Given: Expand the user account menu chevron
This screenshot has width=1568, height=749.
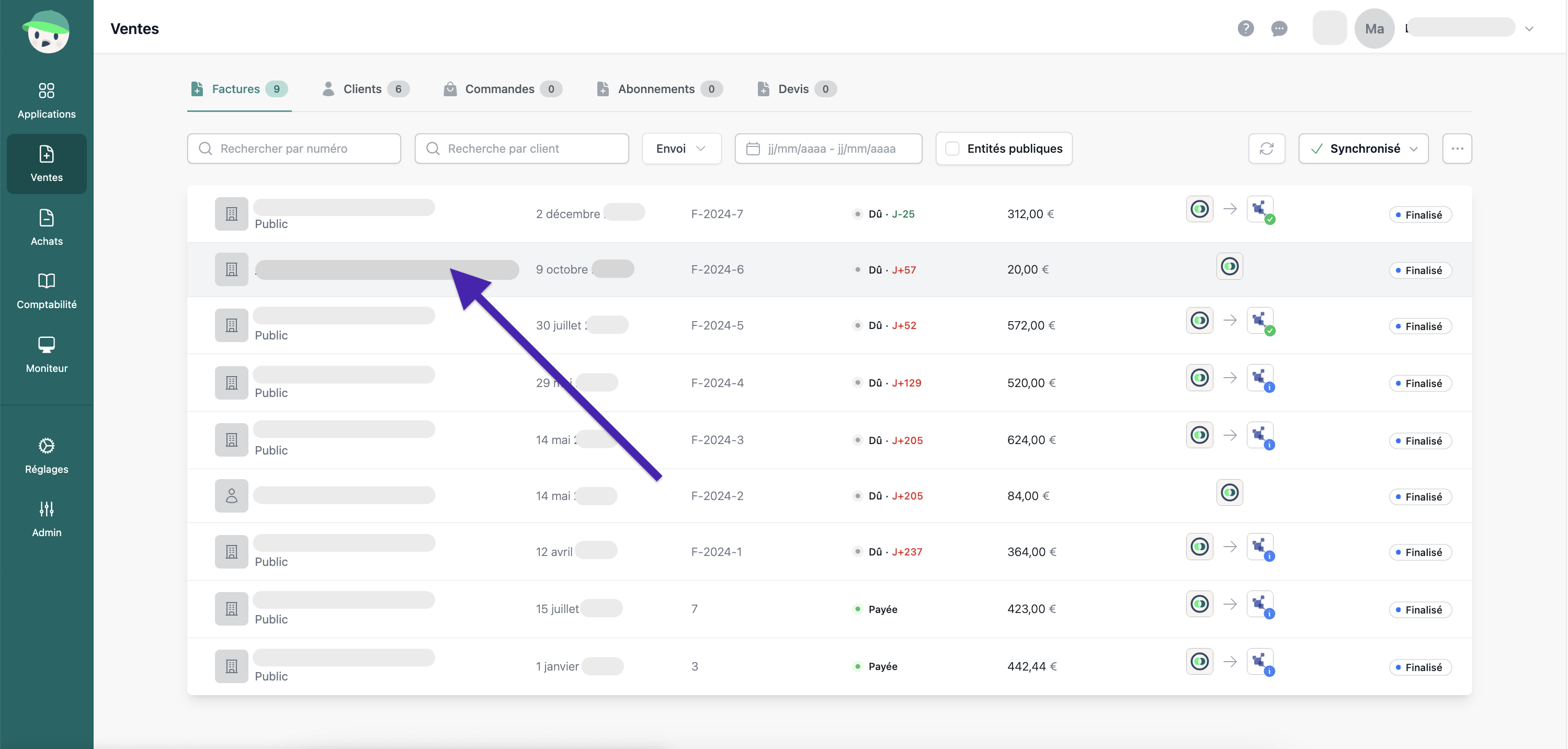Looking at the screenshot, I should coord(1528,29).
